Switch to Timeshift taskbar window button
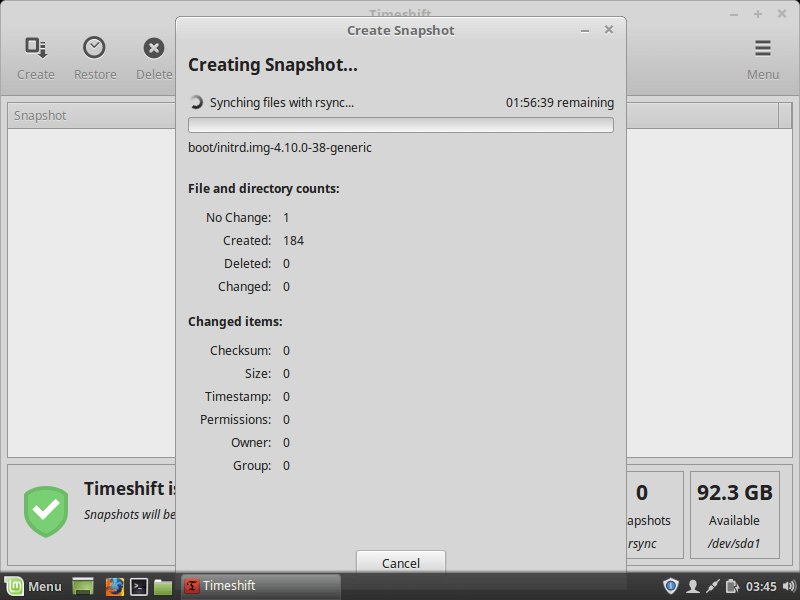 coord(260,586)
